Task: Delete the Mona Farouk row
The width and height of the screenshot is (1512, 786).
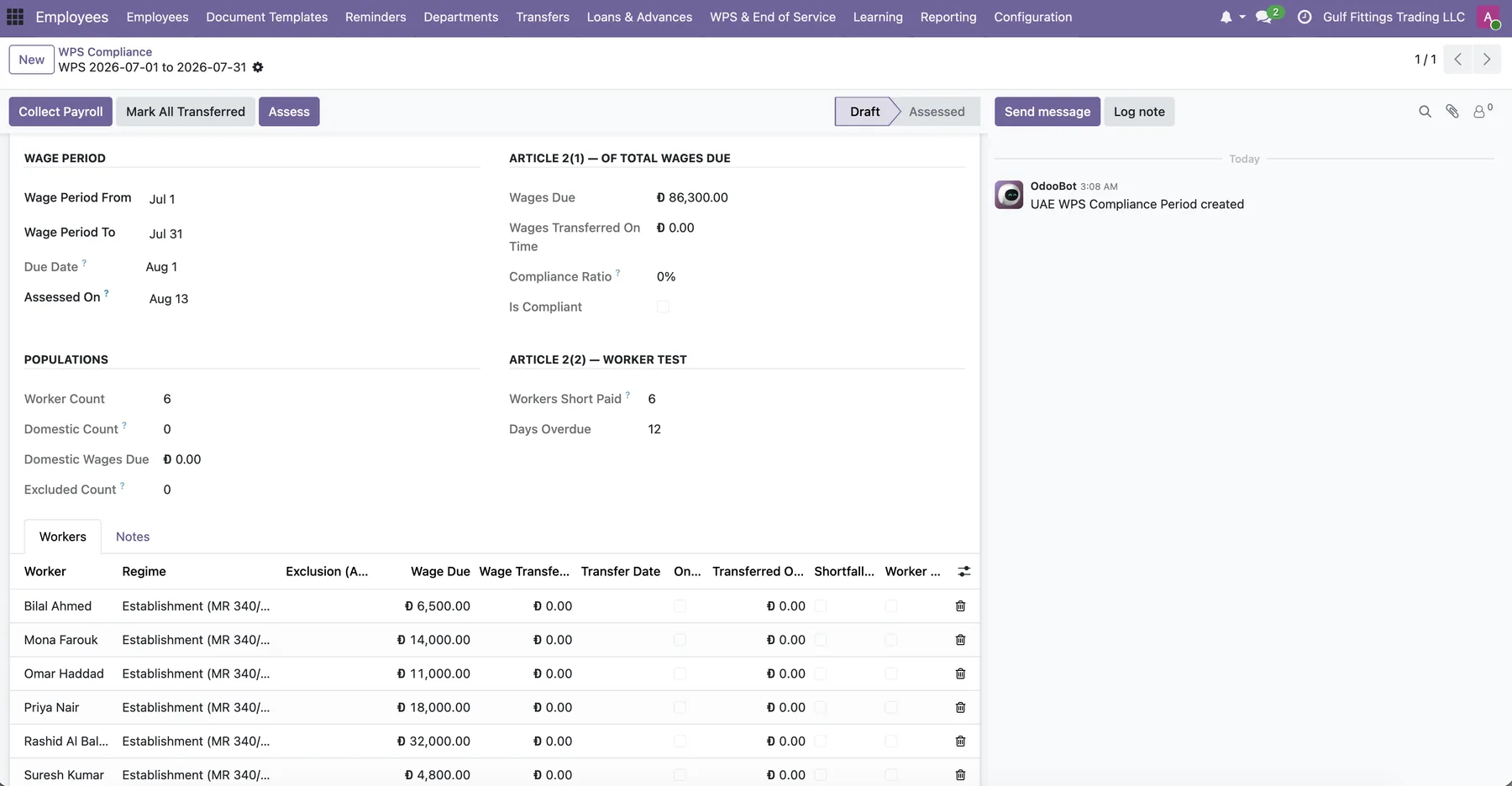Action: point(961,640)
